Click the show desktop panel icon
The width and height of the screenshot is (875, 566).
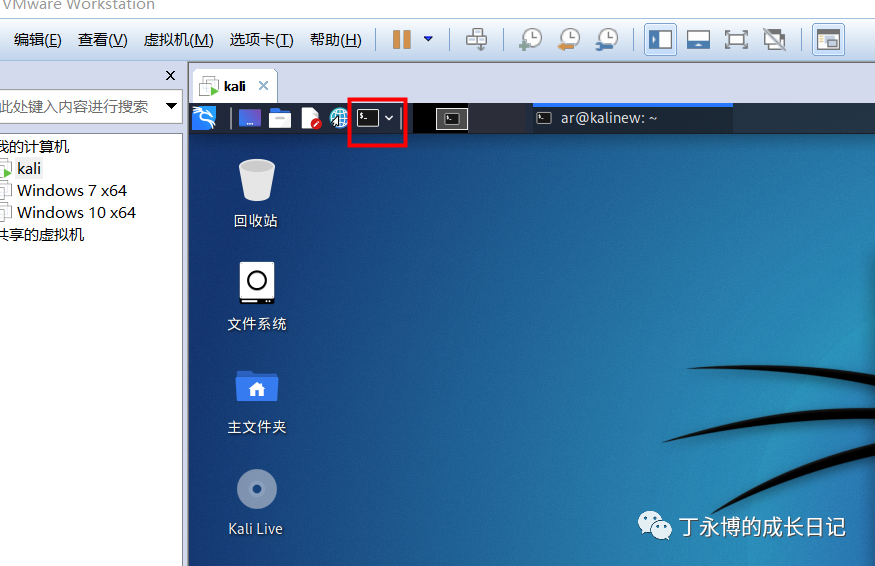tap(249, 118)
